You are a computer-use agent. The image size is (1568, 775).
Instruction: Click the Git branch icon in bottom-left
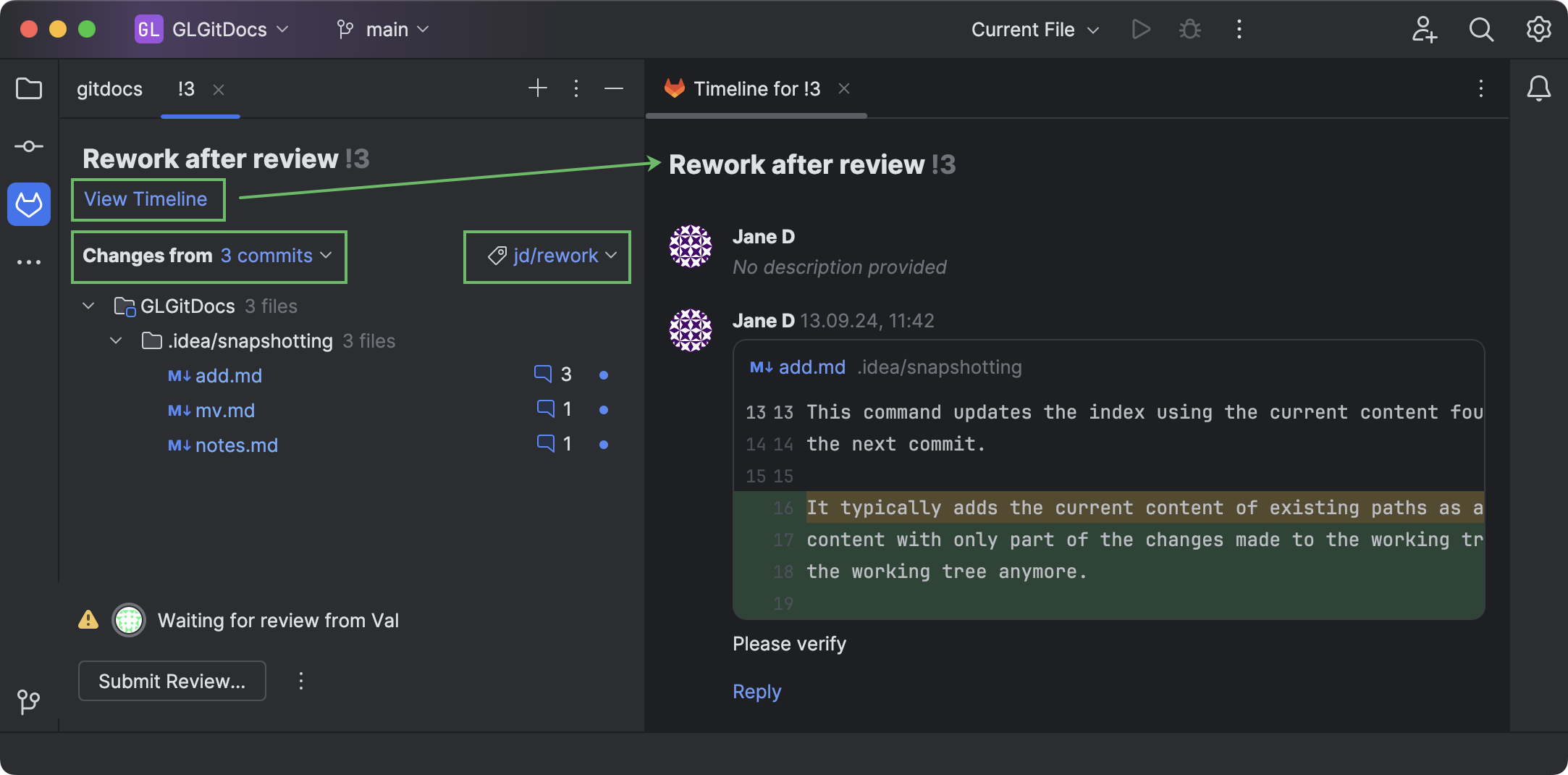pyautogui.click(x=28, y=701)
